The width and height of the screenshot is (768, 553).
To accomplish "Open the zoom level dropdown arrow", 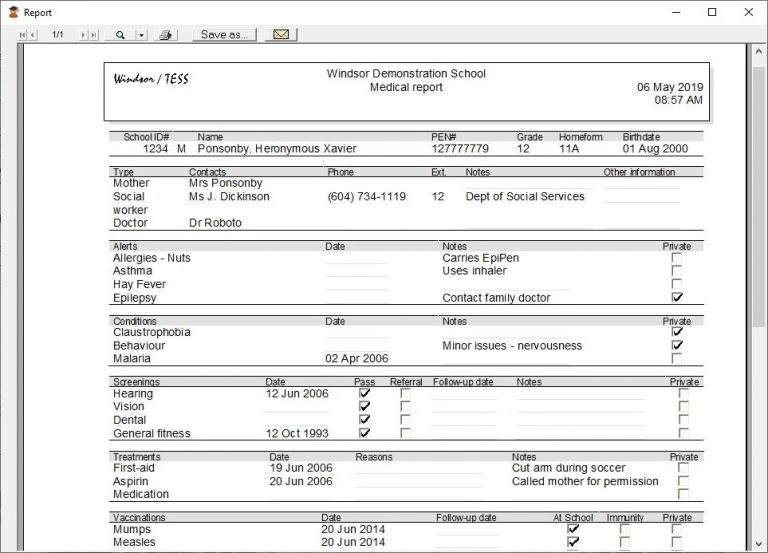I will coord(141,35).
